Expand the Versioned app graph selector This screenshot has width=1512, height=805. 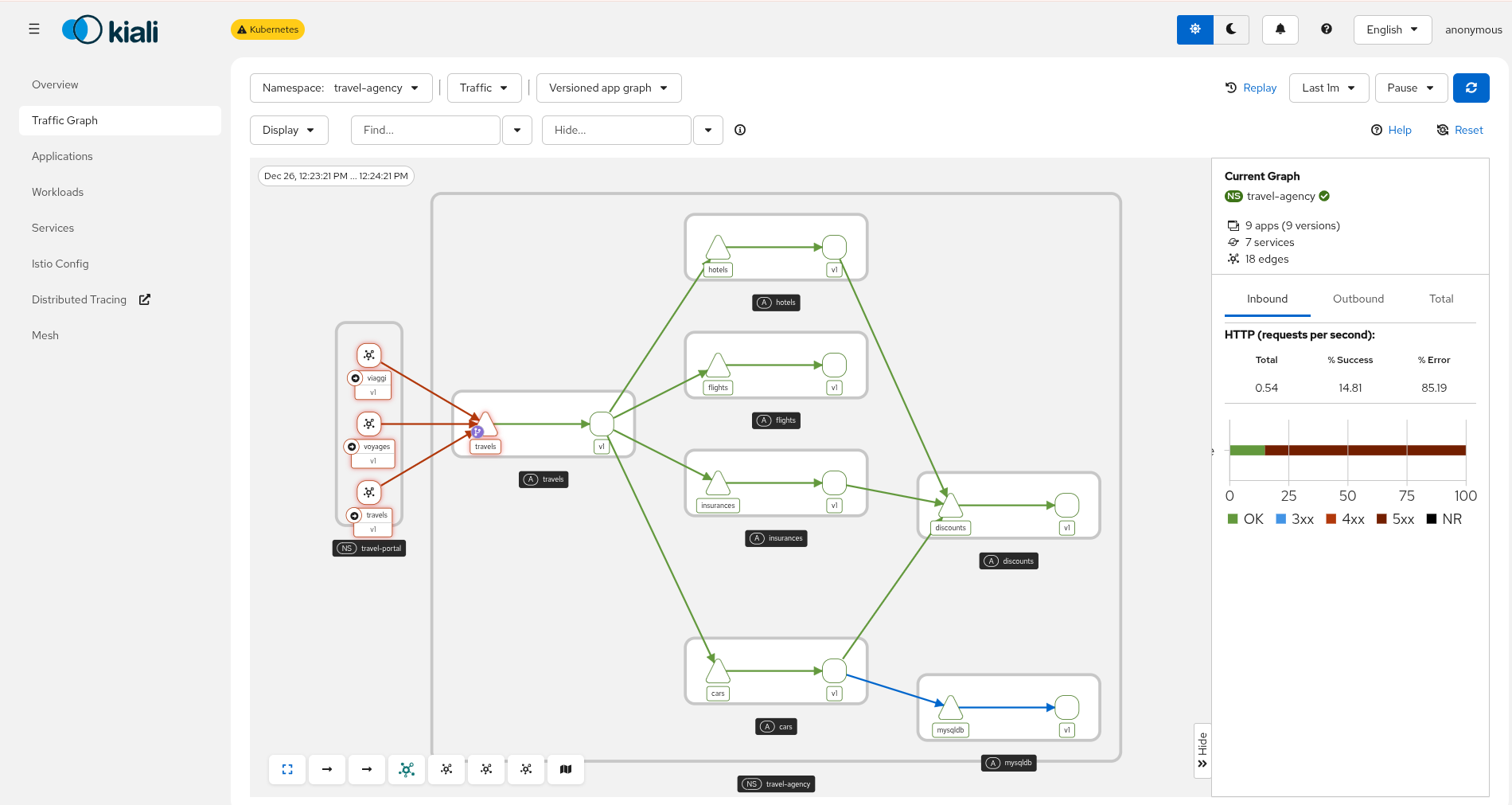coord(608,88)
